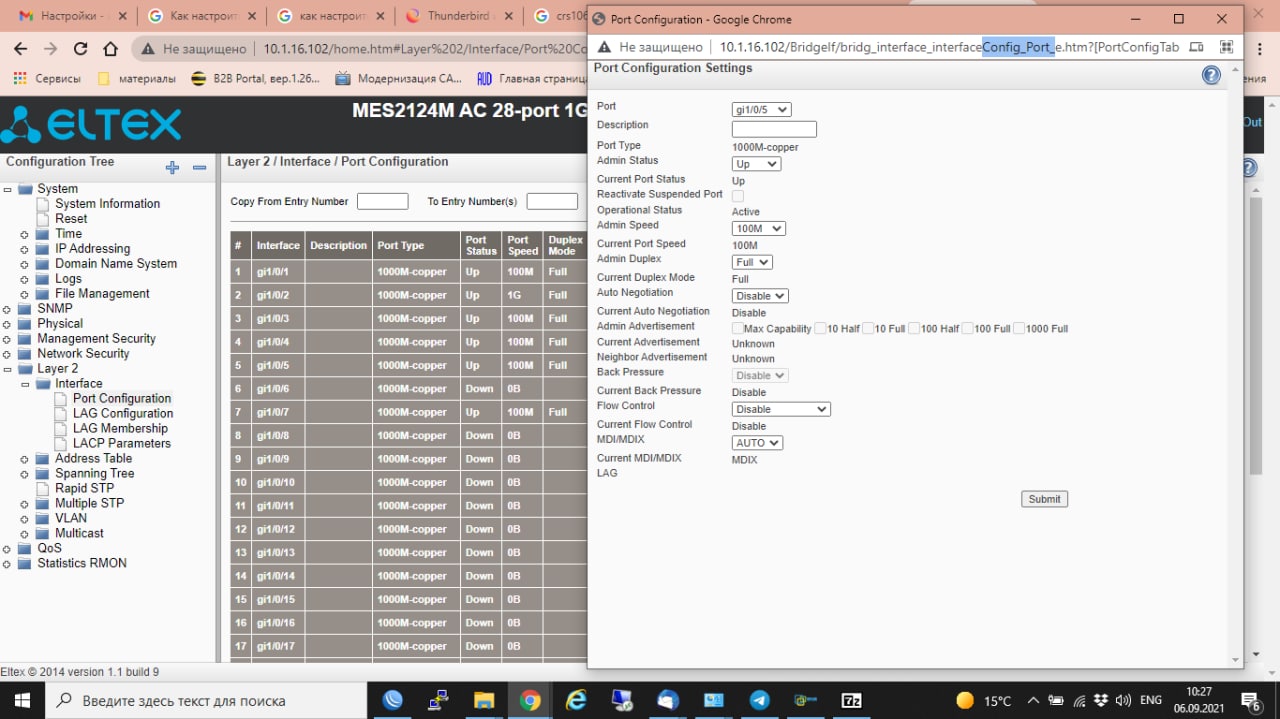Toggle 1000 Full advertisement checkbox
Viewport: 1280px width, 719px height.
pos(1019,328)
